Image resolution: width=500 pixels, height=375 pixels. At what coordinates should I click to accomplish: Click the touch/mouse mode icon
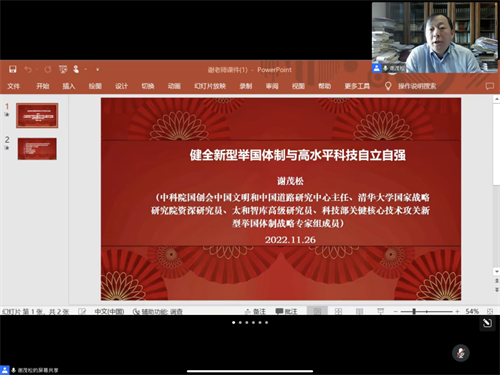pos(76,69)
